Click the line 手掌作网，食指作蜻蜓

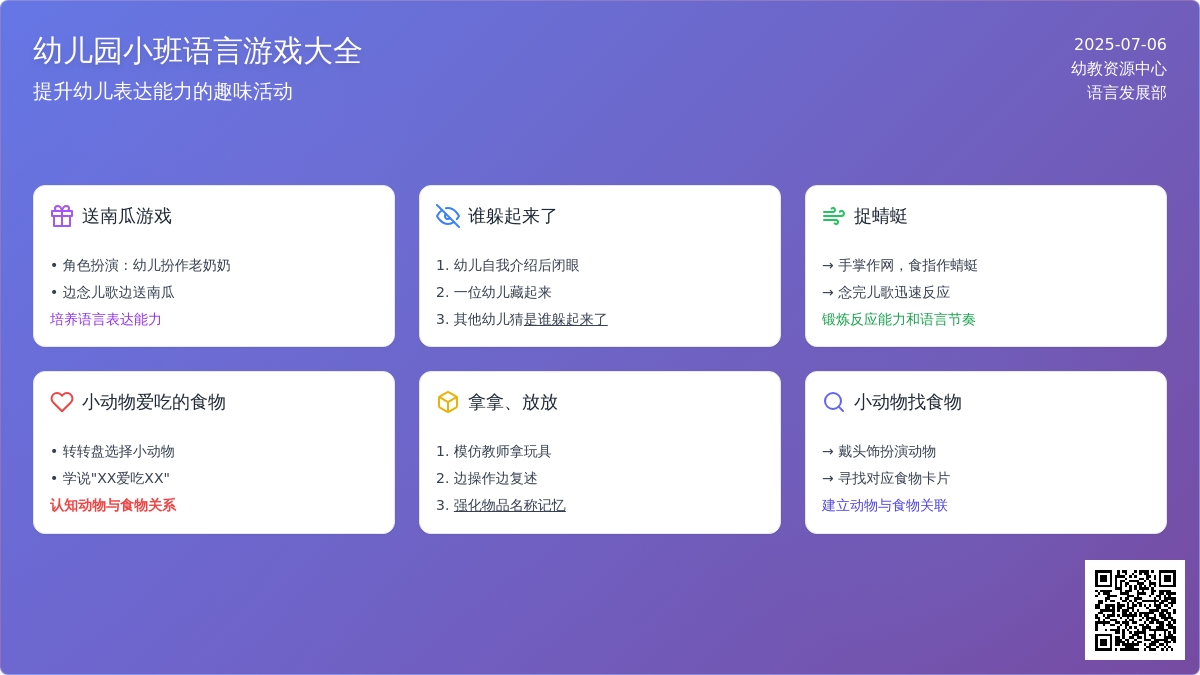click(x=900, y=266)
